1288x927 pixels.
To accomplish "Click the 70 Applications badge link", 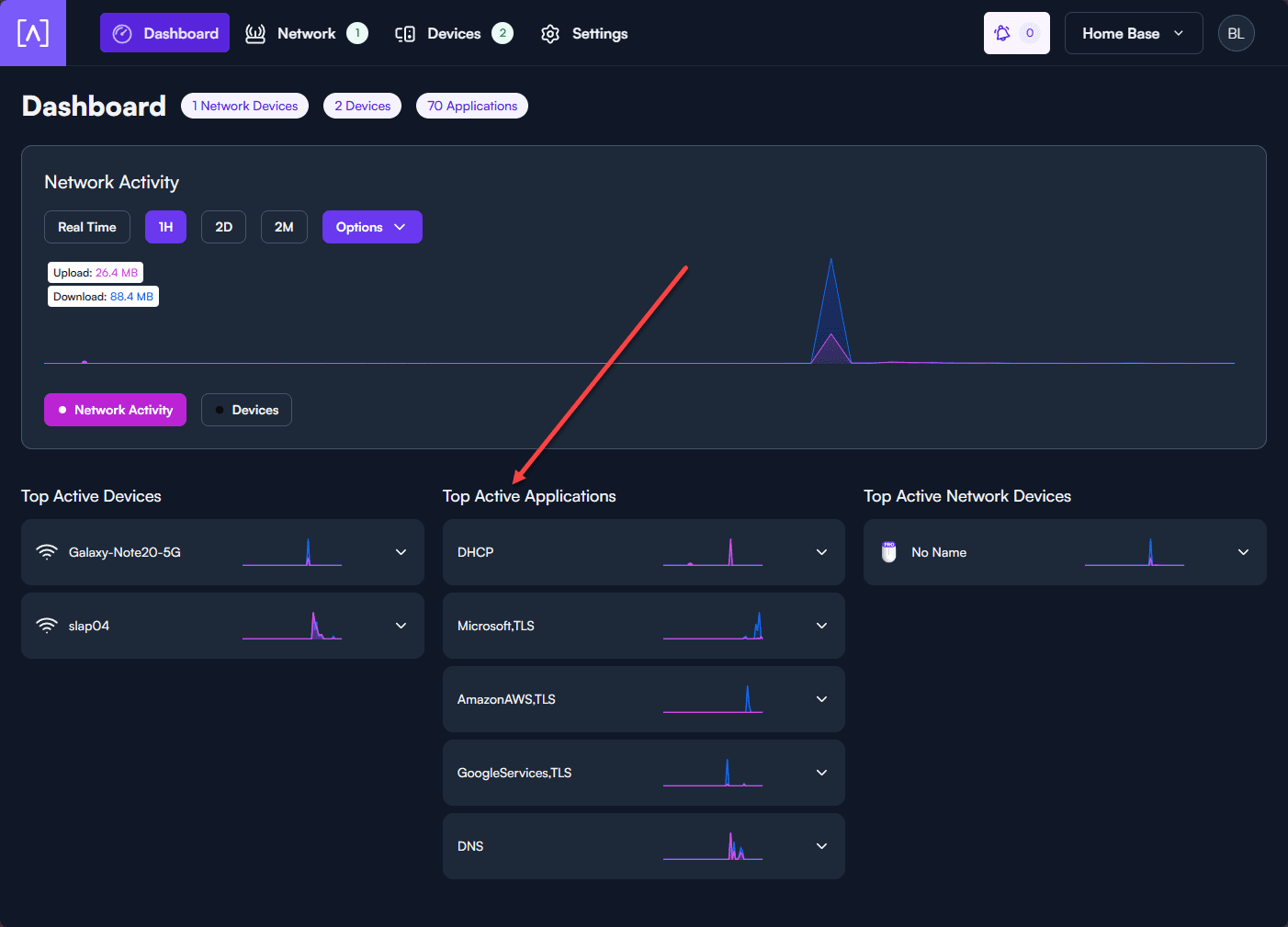I will point(472,106).
